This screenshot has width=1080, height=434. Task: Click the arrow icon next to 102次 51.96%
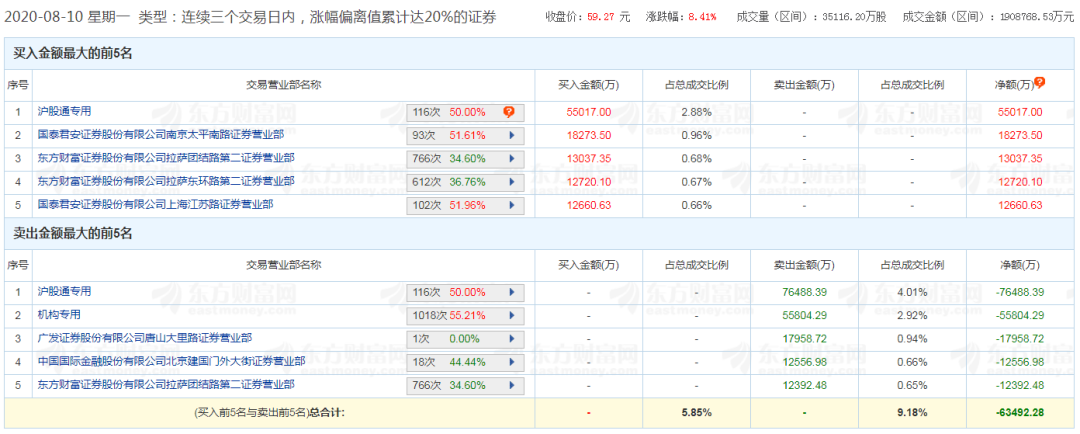pyautogui.click(x=511, y=205)
